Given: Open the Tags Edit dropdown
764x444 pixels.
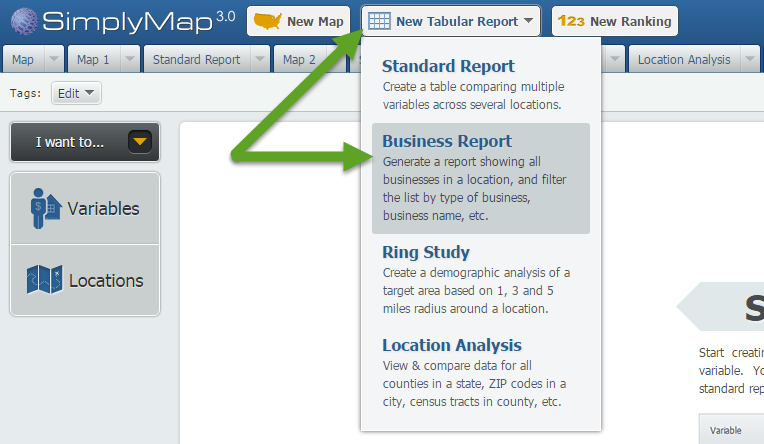Looking at the screenshot, I should click(x=76, y=93).
